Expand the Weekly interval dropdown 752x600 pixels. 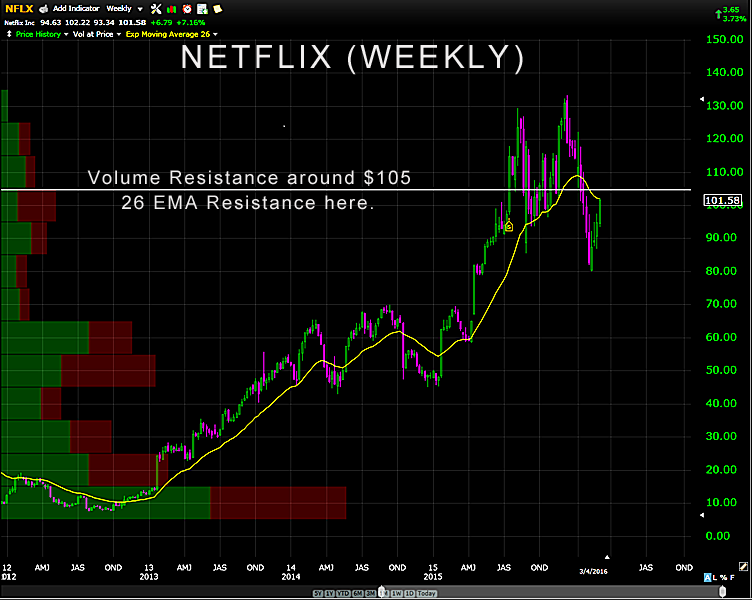[x=125, y=9]
